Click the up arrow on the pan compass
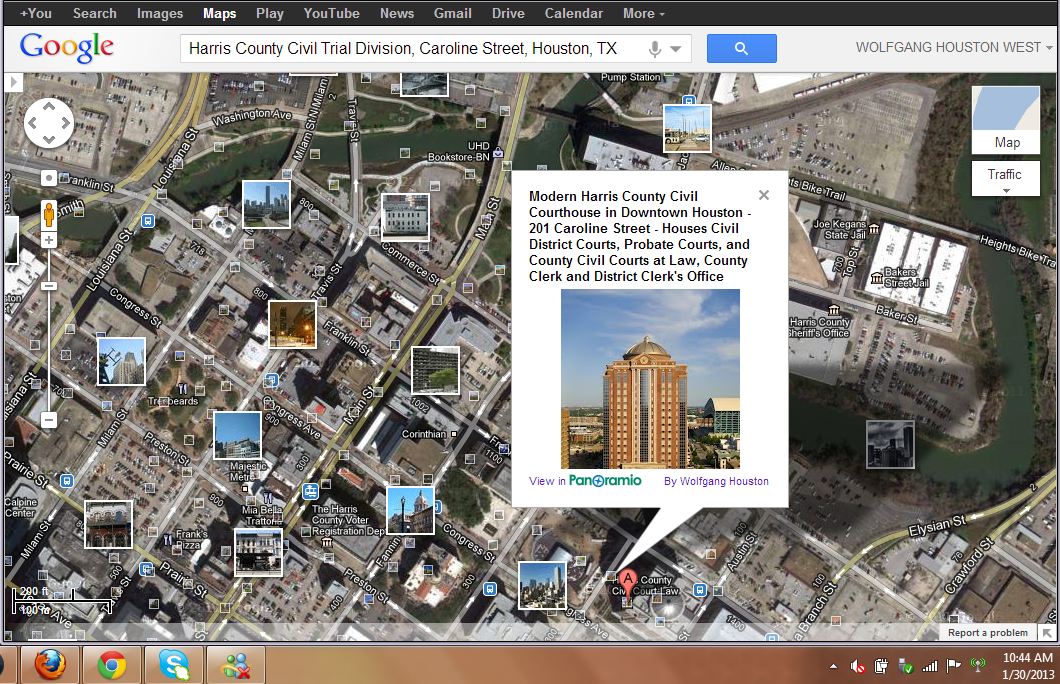1060x684 pixels. (x=47, y=108)
